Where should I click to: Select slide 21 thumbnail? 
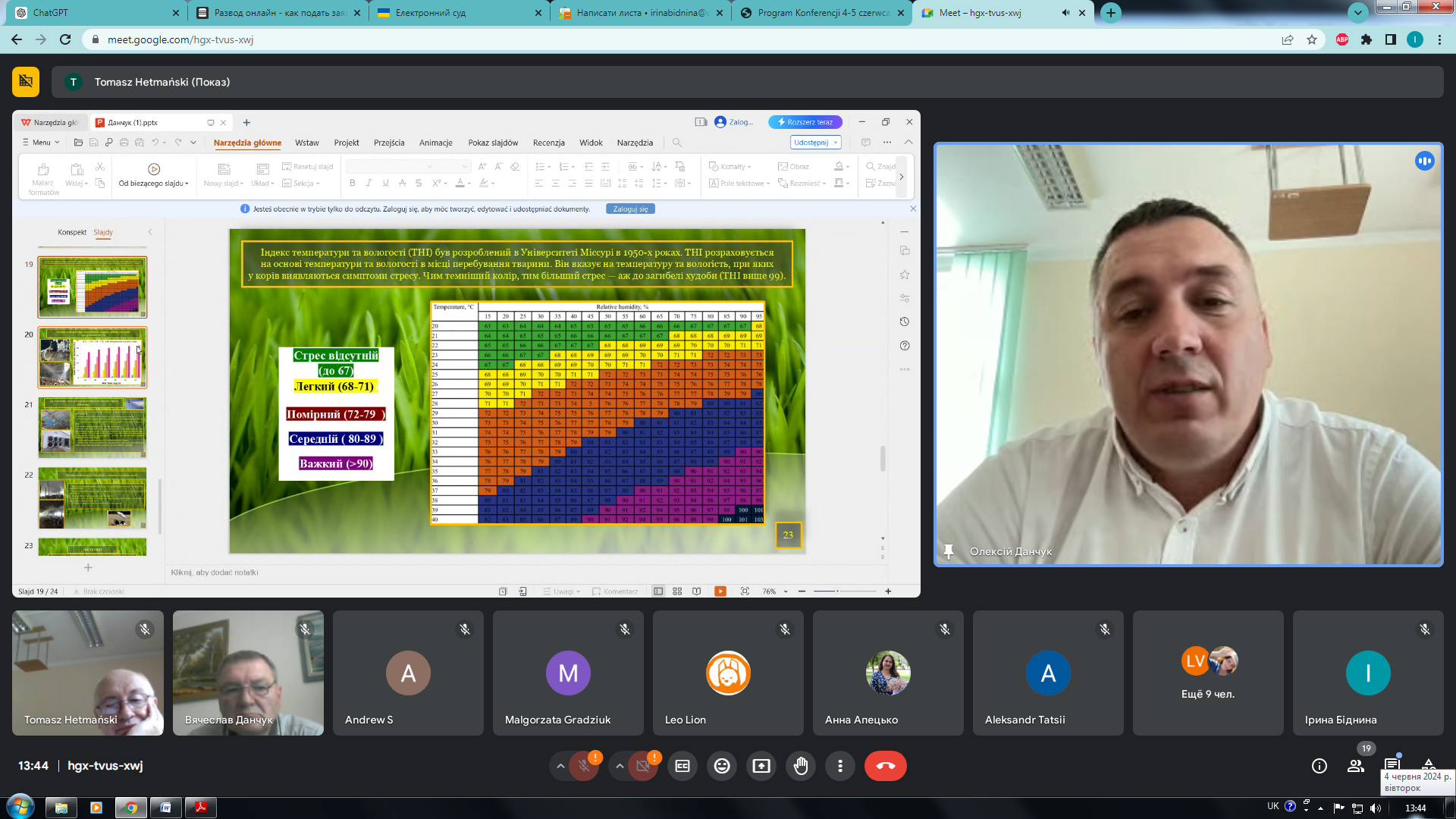pos(93,428)
